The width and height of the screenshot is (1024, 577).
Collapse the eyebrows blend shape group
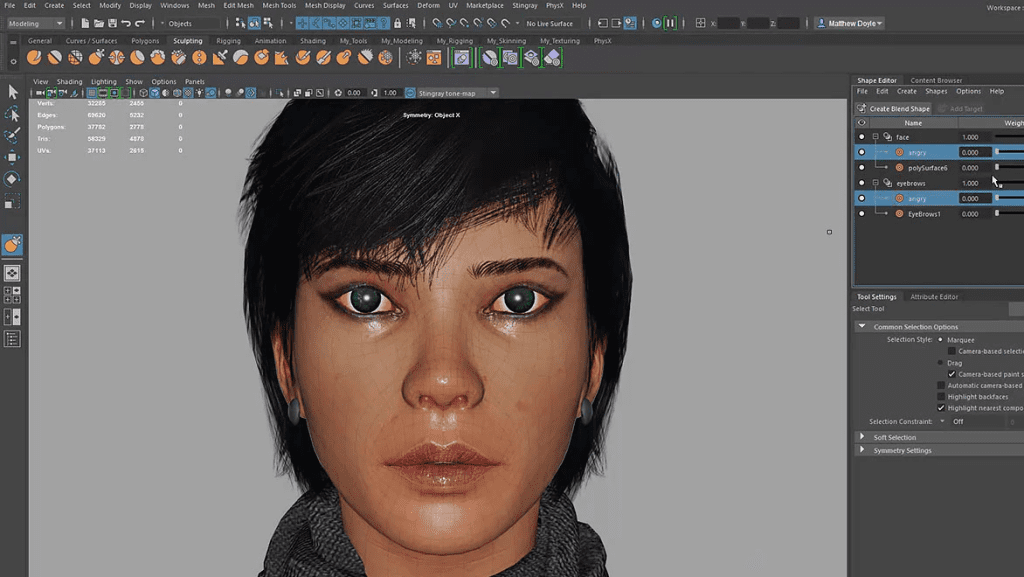click(875, 183)
